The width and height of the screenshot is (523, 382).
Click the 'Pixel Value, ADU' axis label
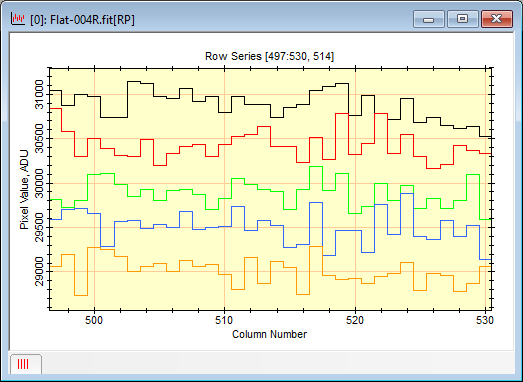[24, 190]
